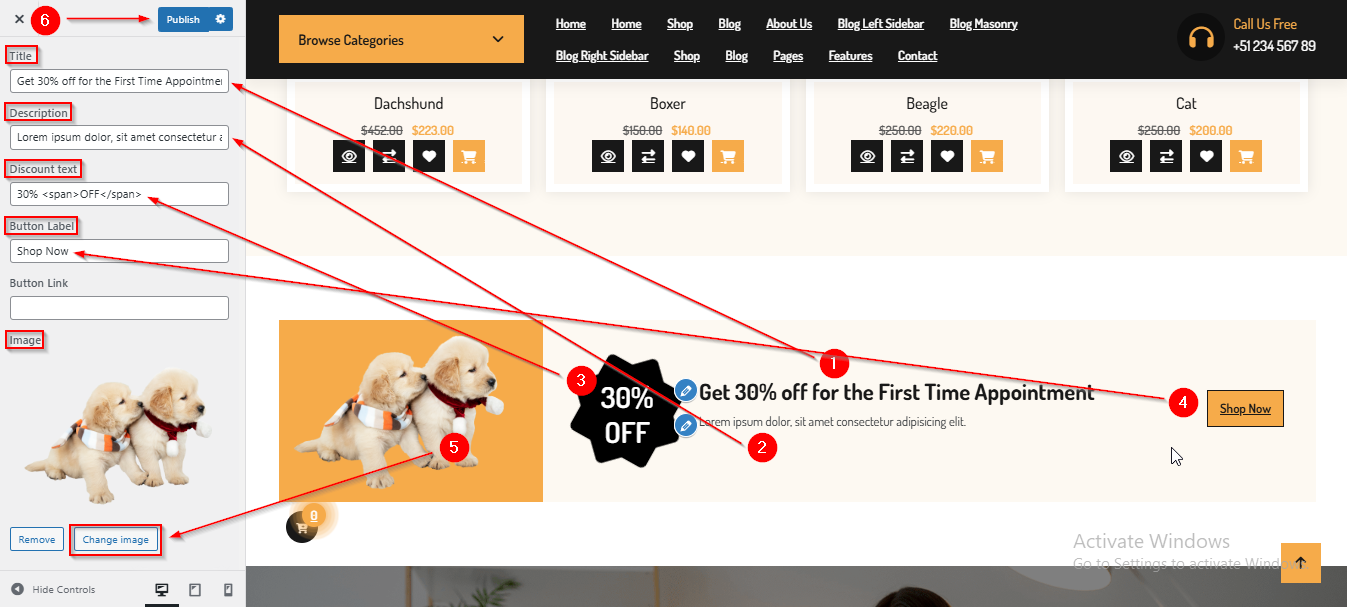
Task: Switch to mobile preview mode
Action: [227, 590]
